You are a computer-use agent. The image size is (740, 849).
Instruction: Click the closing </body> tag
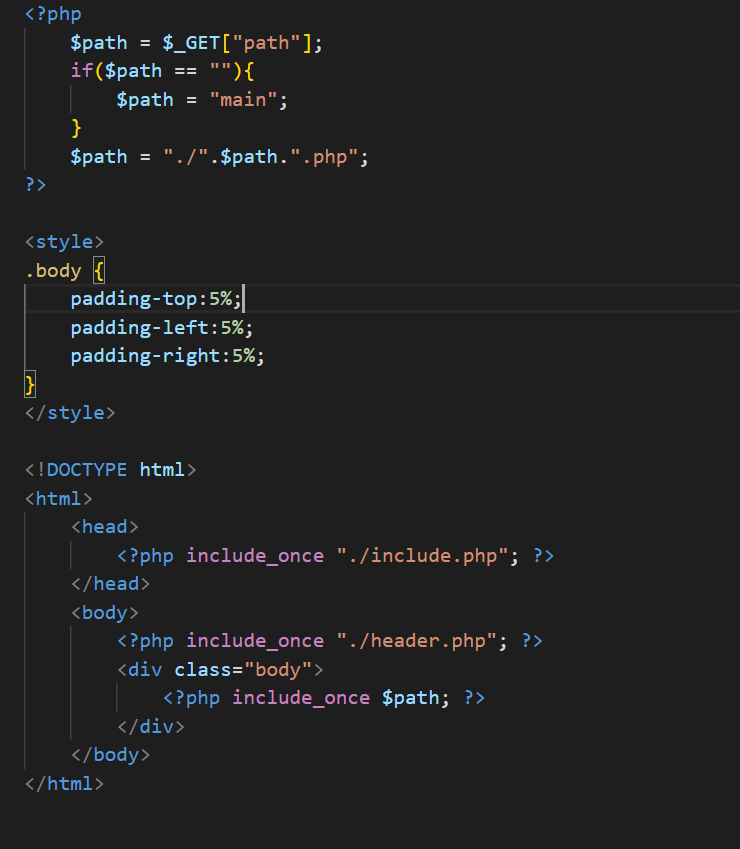click(x=110, y=755)
